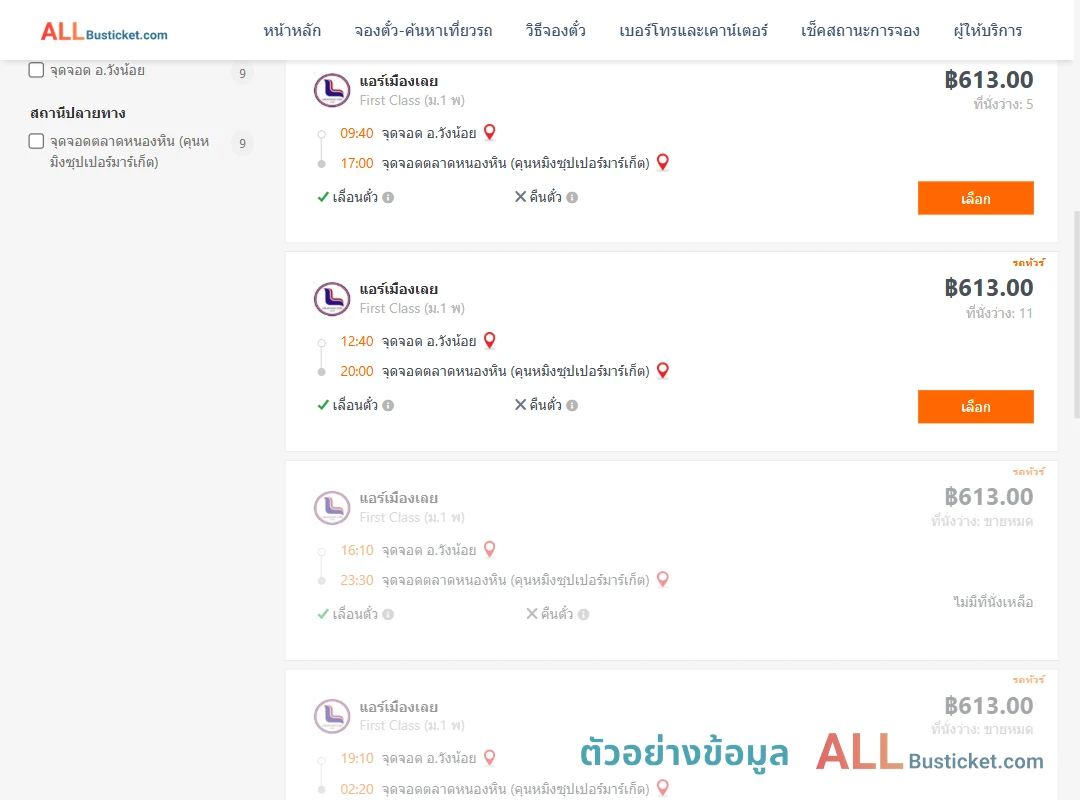
Task: Click the สถานีปลายทาง filter heading
Action: [x=78, y=113]
